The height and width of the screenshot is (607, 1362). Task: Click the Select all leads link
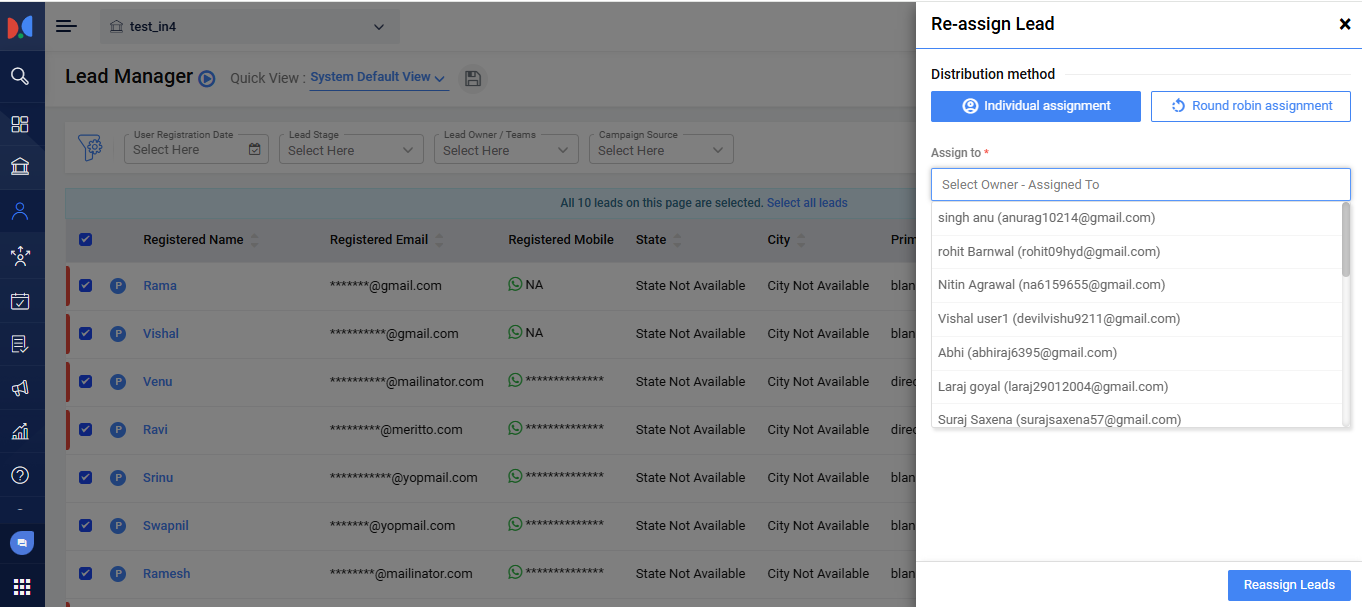pos(806,203)
